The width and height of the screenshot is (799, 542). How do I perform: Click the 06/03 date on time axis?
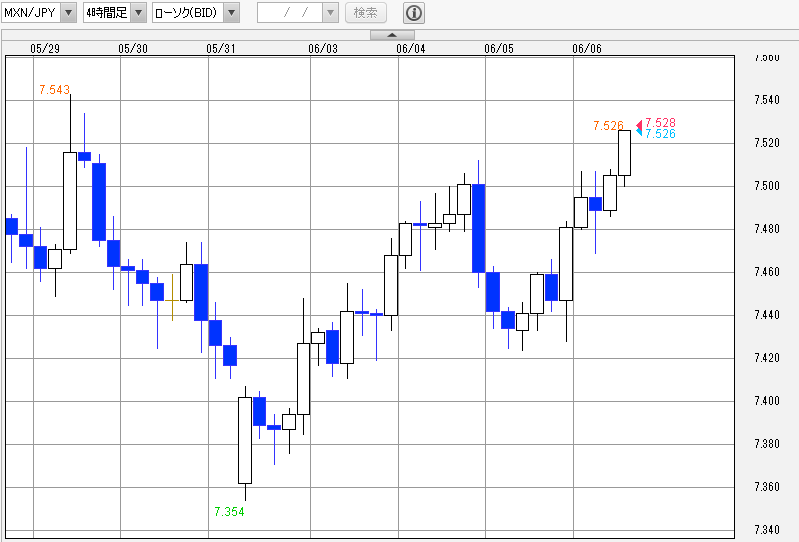pyautogui.click(x=322, y=48)
